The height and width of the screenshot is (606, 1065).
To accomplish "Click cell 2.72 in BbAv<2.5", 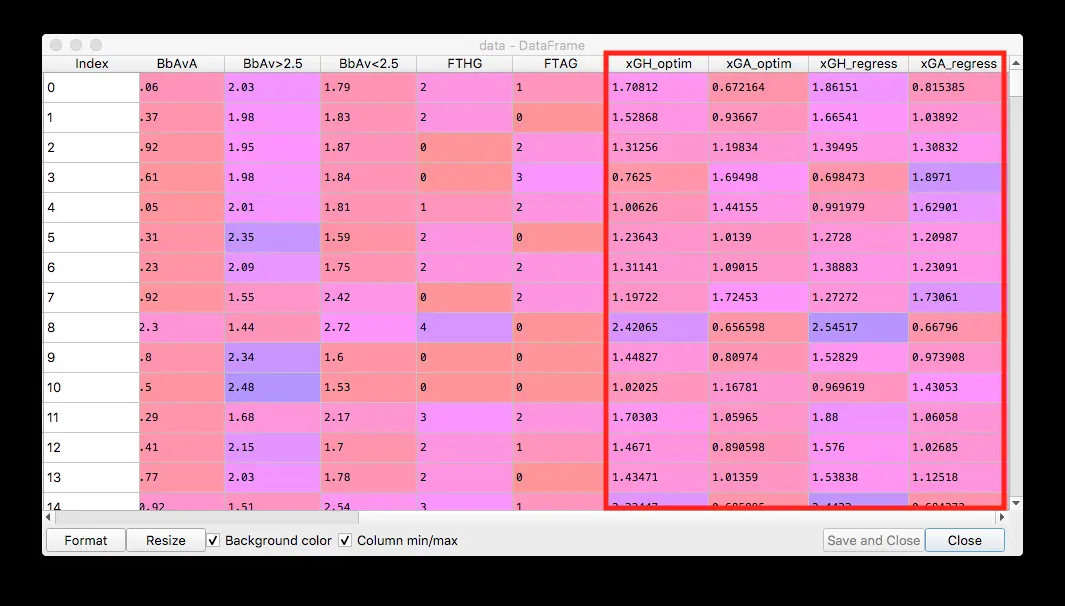I will point(368,327).
